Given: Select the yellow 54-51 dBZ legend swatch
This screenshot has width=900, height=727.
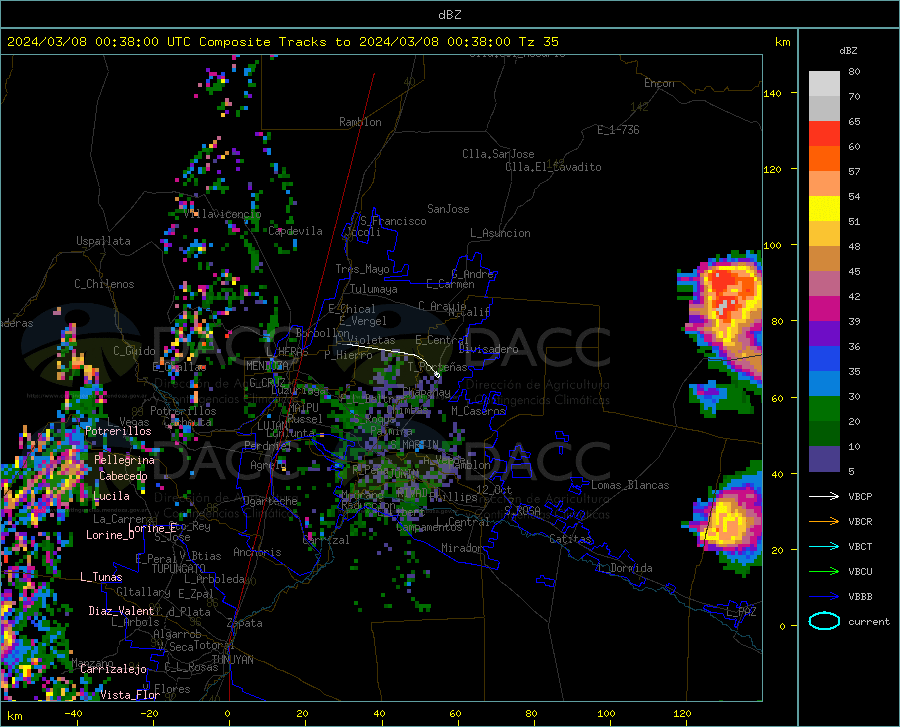Looking at the screenshot, I should click(x=824, y=209).
